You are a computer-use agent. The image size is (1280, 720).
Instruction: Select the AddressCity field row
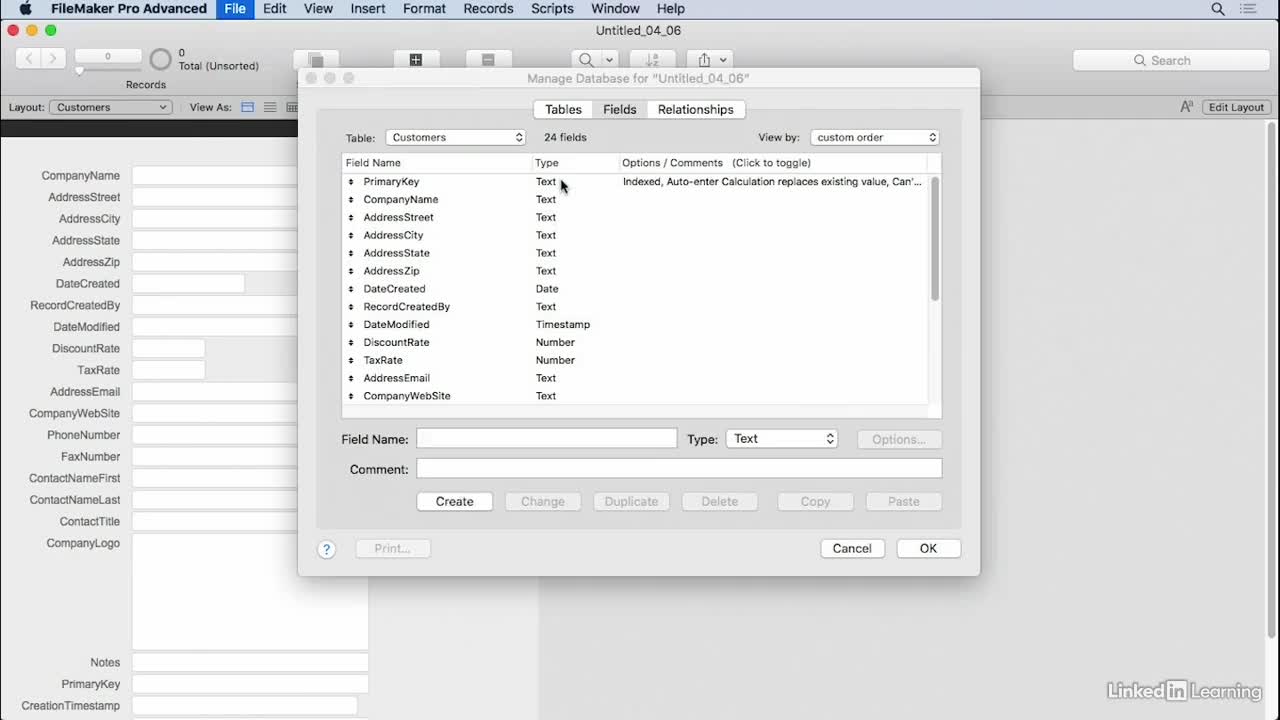pos(635,236)
